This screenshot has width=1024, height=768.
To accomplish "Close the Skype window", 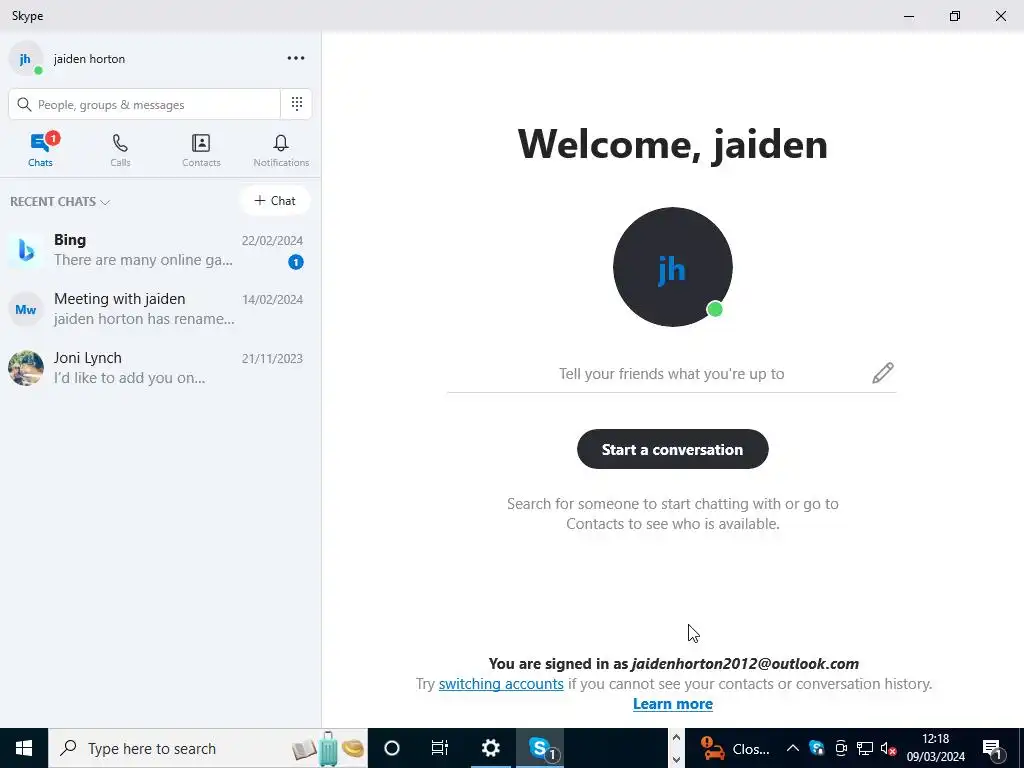I will pos(1000,16).
